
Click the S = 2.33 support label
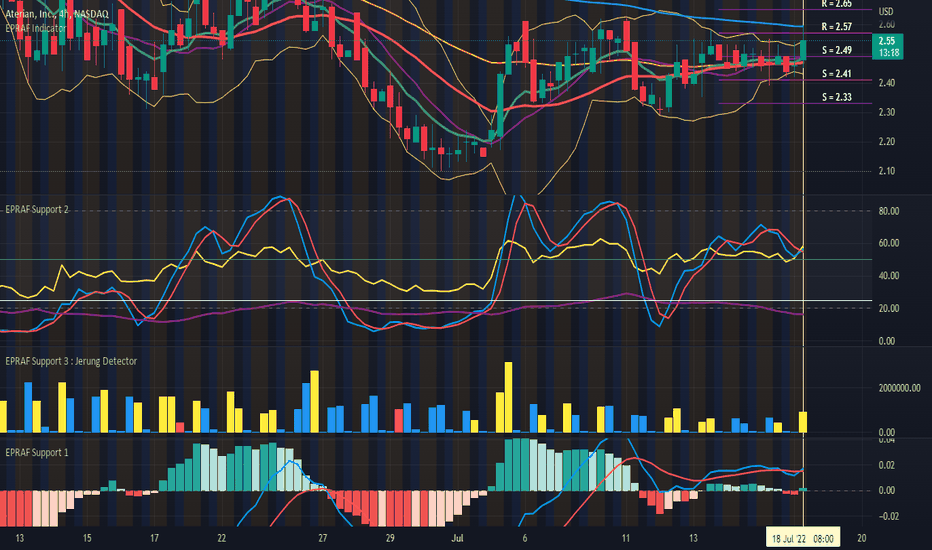(836, 97)
